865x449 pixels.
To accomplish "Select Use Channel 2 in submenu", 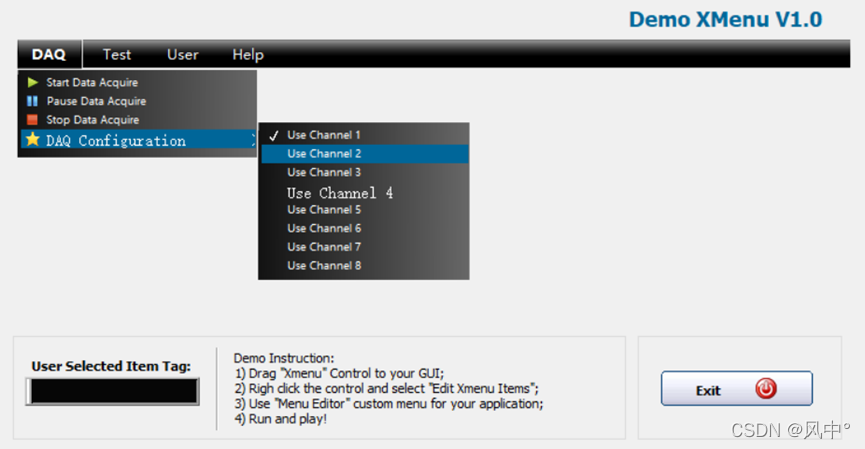I will click(365, 154).
